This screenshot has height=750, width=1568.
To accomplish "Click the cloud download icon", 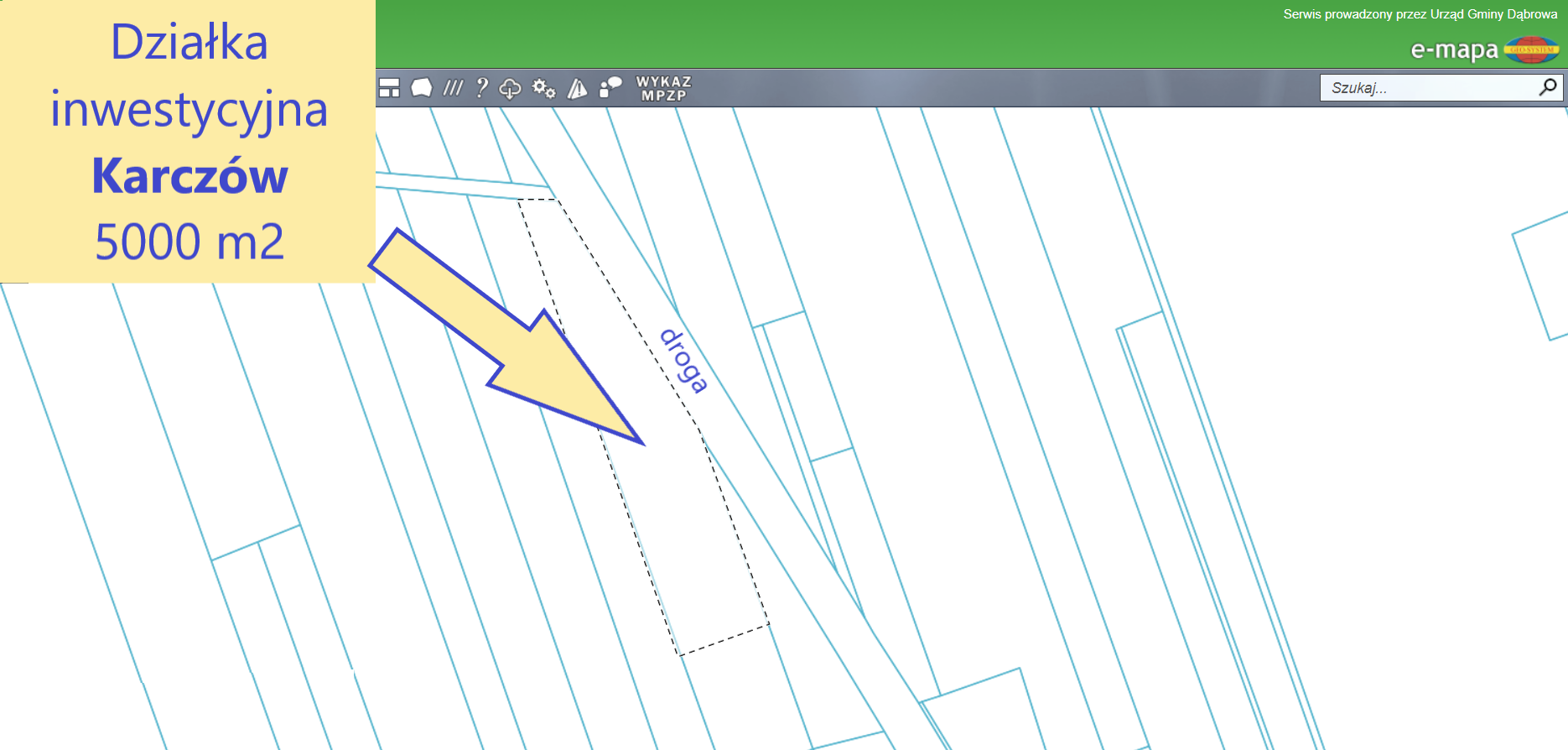I will pos(510,88).
